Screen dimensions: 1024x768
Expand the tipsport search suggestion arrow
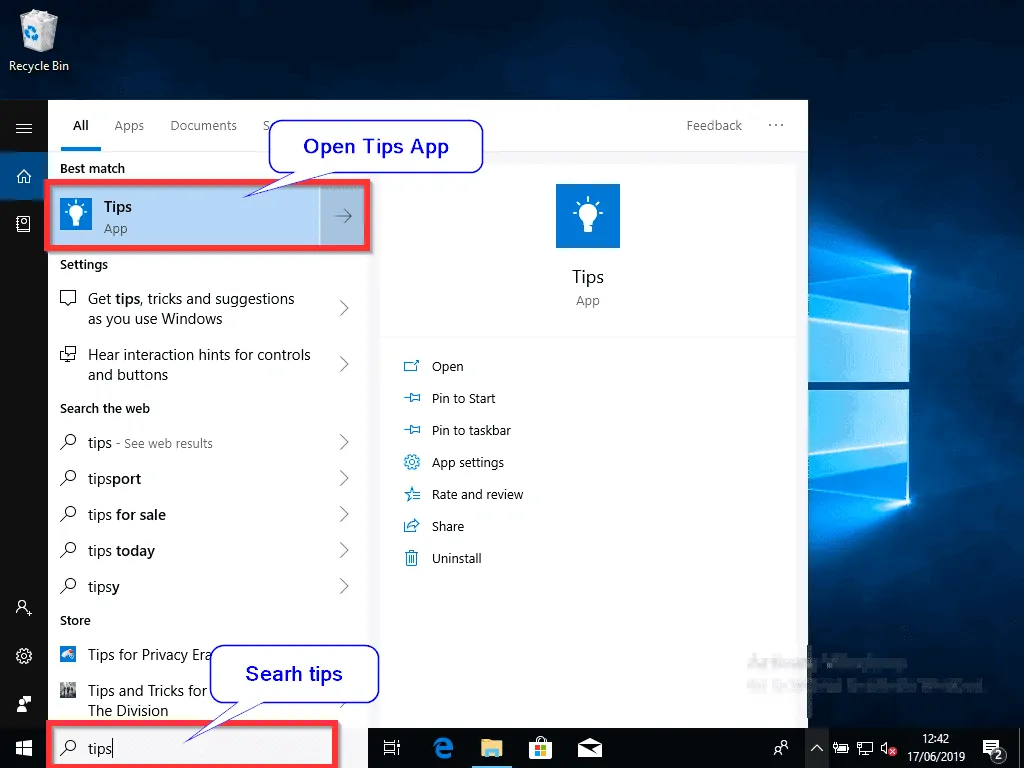[343, 478]
